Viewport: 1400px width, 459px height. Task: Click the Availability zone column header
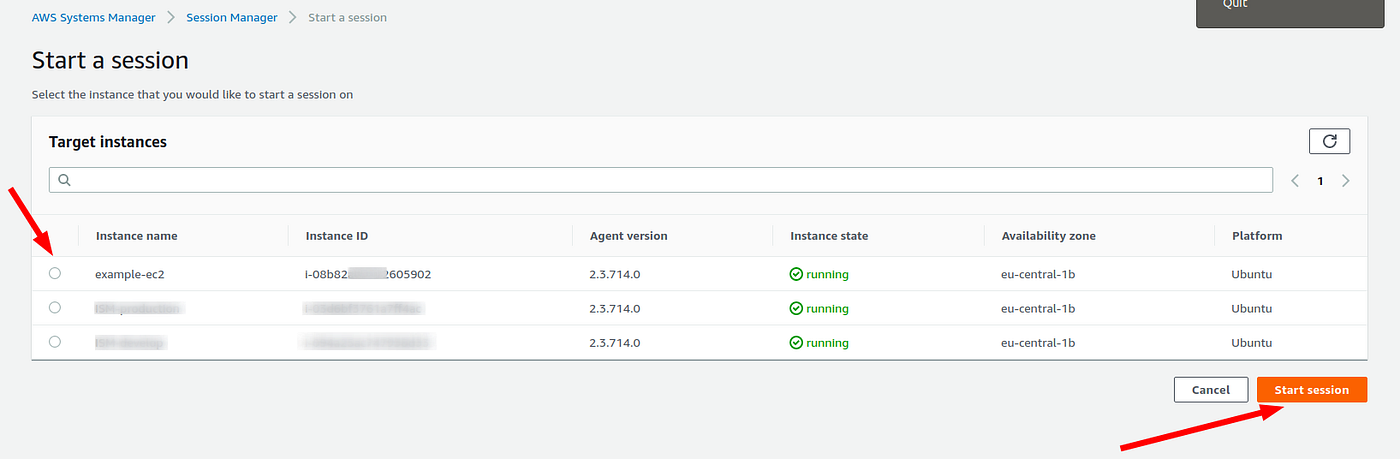click(x=1048, y=236)
